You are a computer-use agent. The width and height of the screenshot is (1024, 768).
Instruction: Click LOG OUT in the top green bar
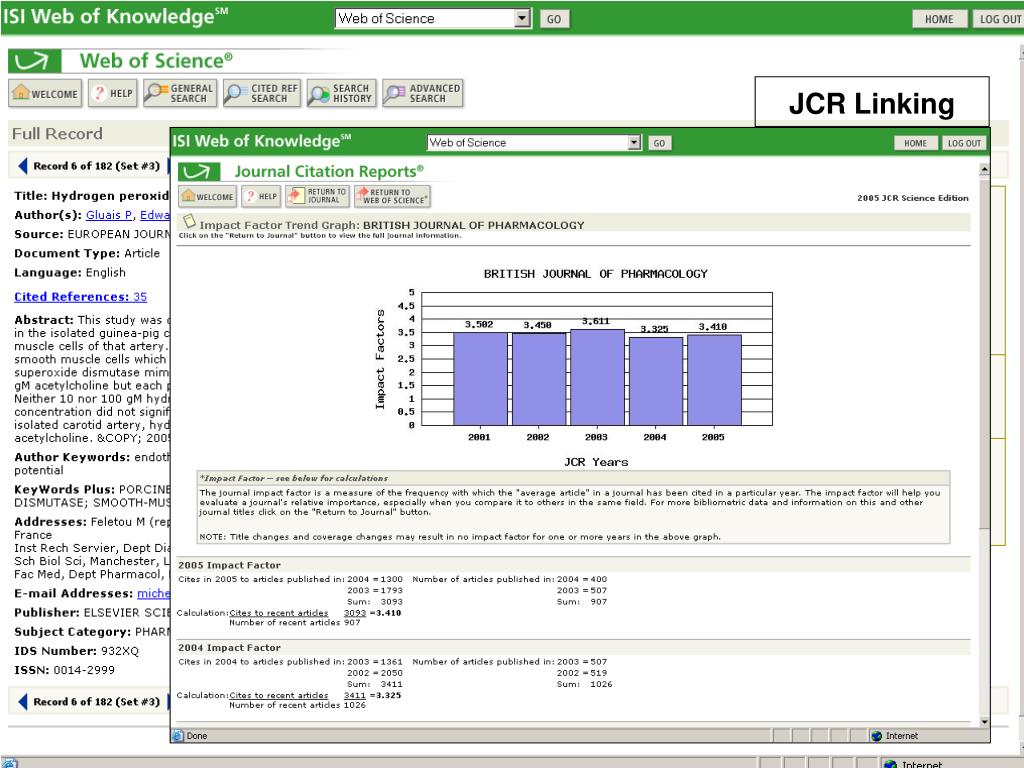tap(999, 19)
